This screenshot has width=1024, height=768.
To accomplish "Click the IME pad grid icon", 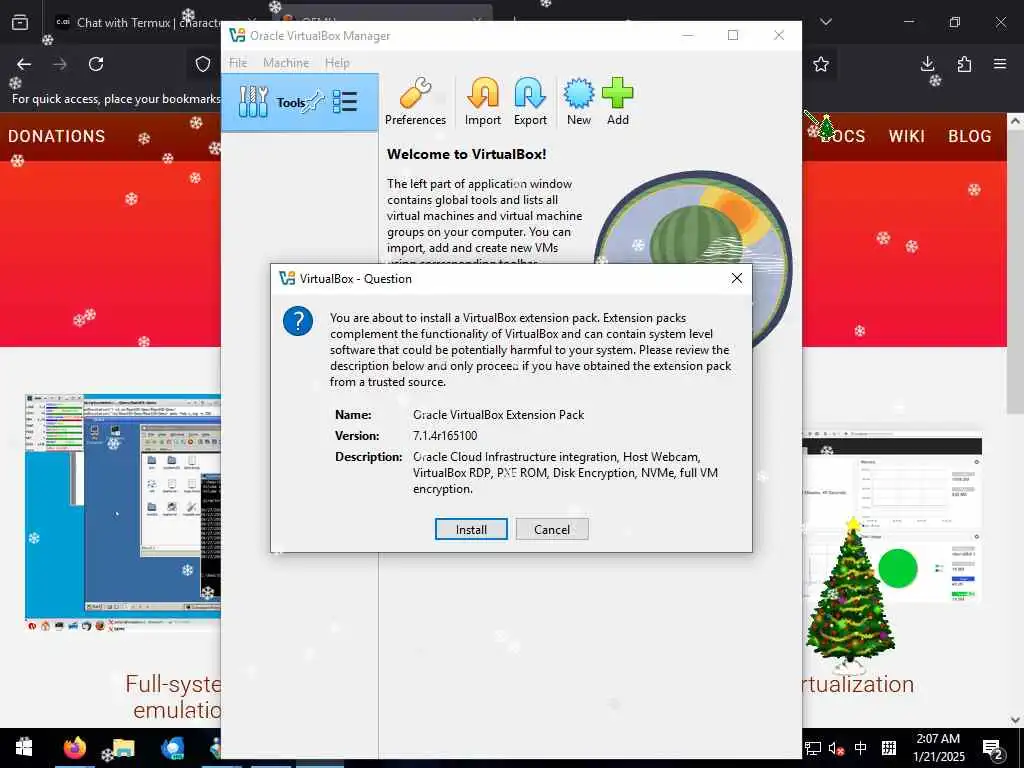I will (x=888, y=748).
